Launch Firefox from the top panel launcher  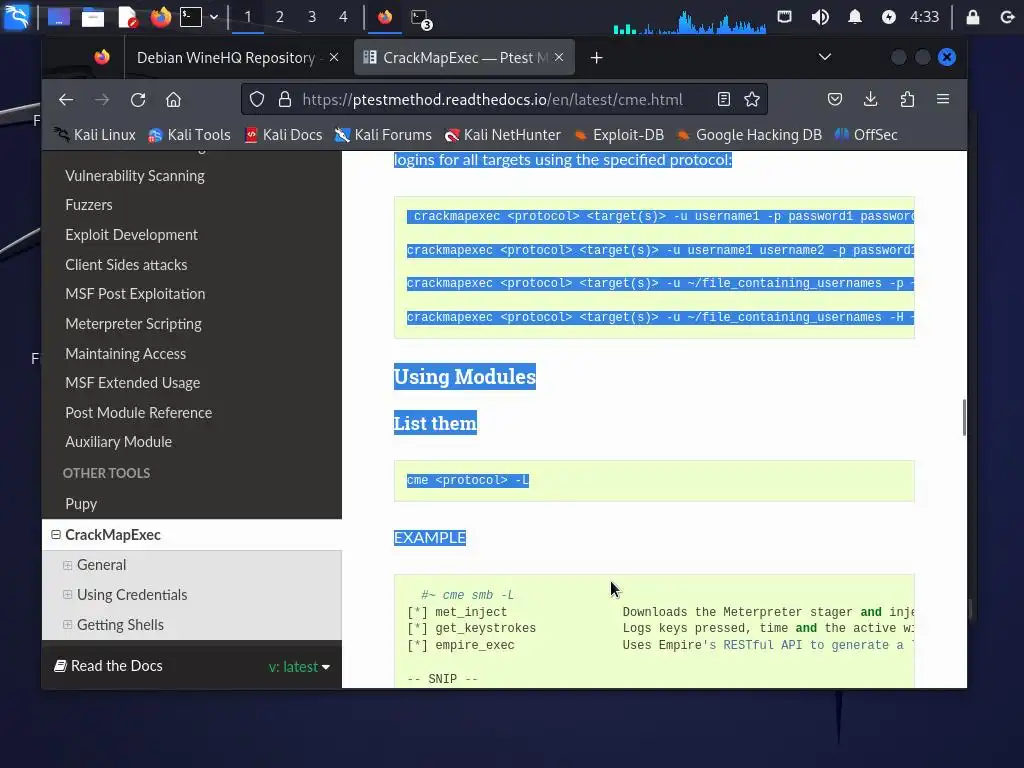coord(160,17)
